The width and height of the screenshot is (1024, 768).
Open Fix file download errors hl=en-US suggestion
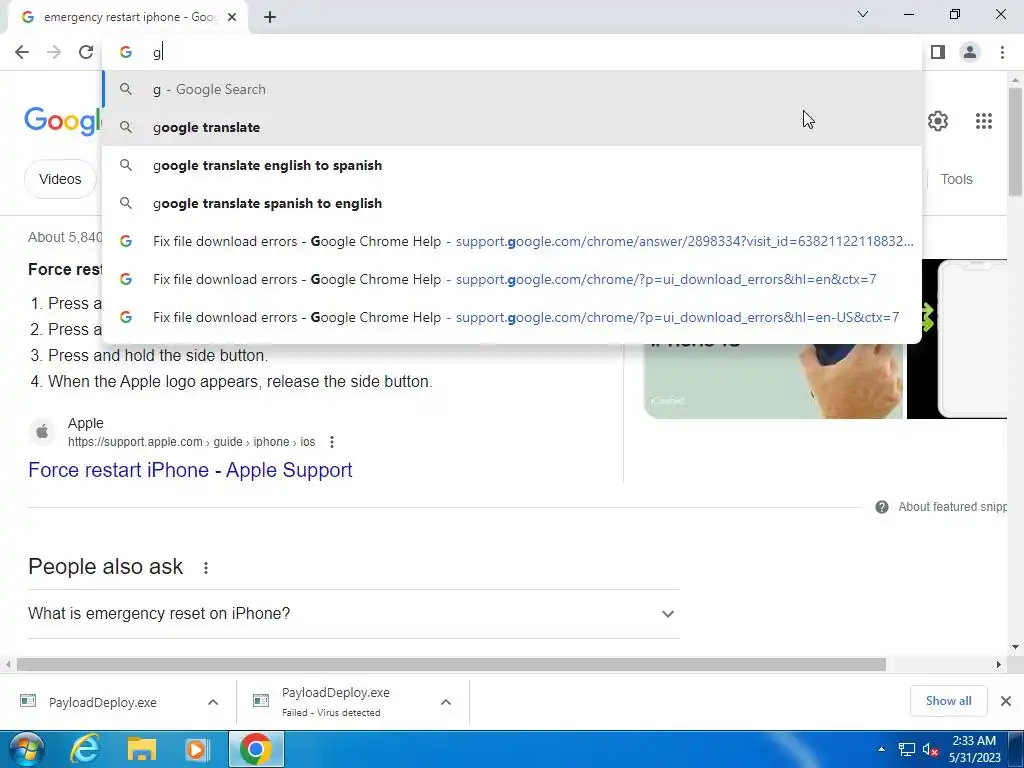click(x=513, y=317)
